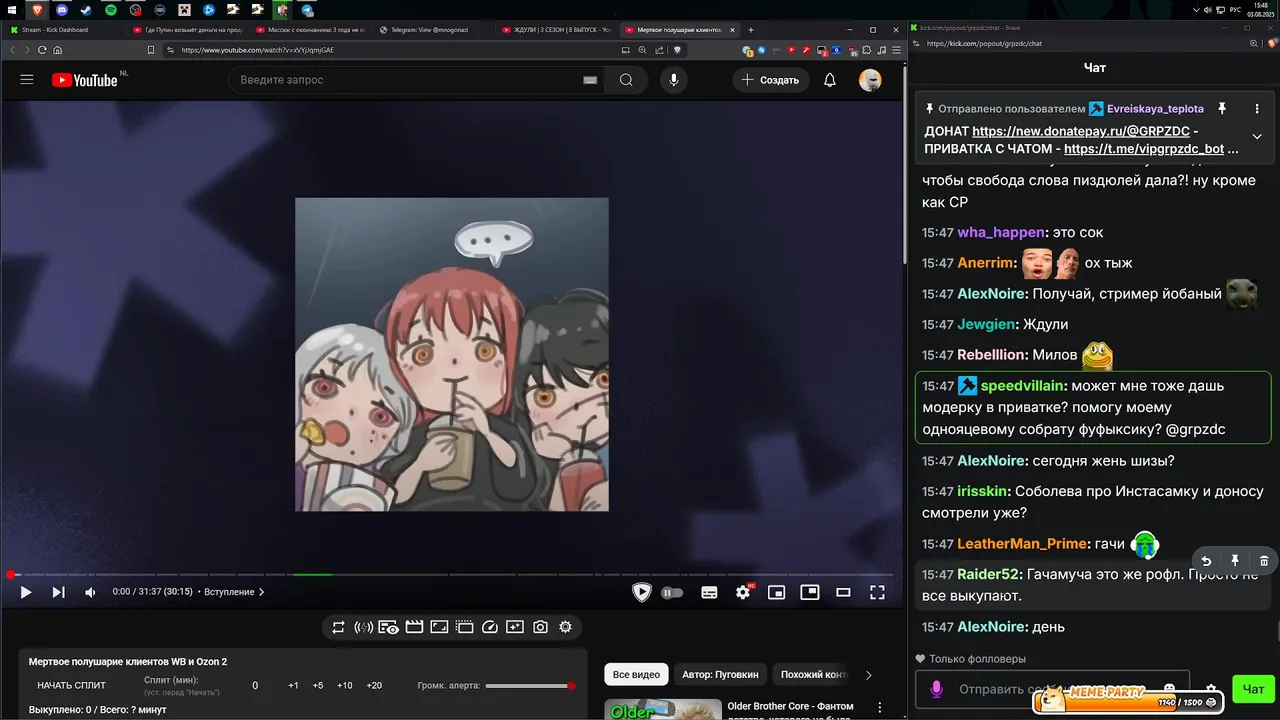The height and width of the screenshot is (720, 1280).
Task: Adjust the Громк. алерта slider
Action: (x=529, y=686)
